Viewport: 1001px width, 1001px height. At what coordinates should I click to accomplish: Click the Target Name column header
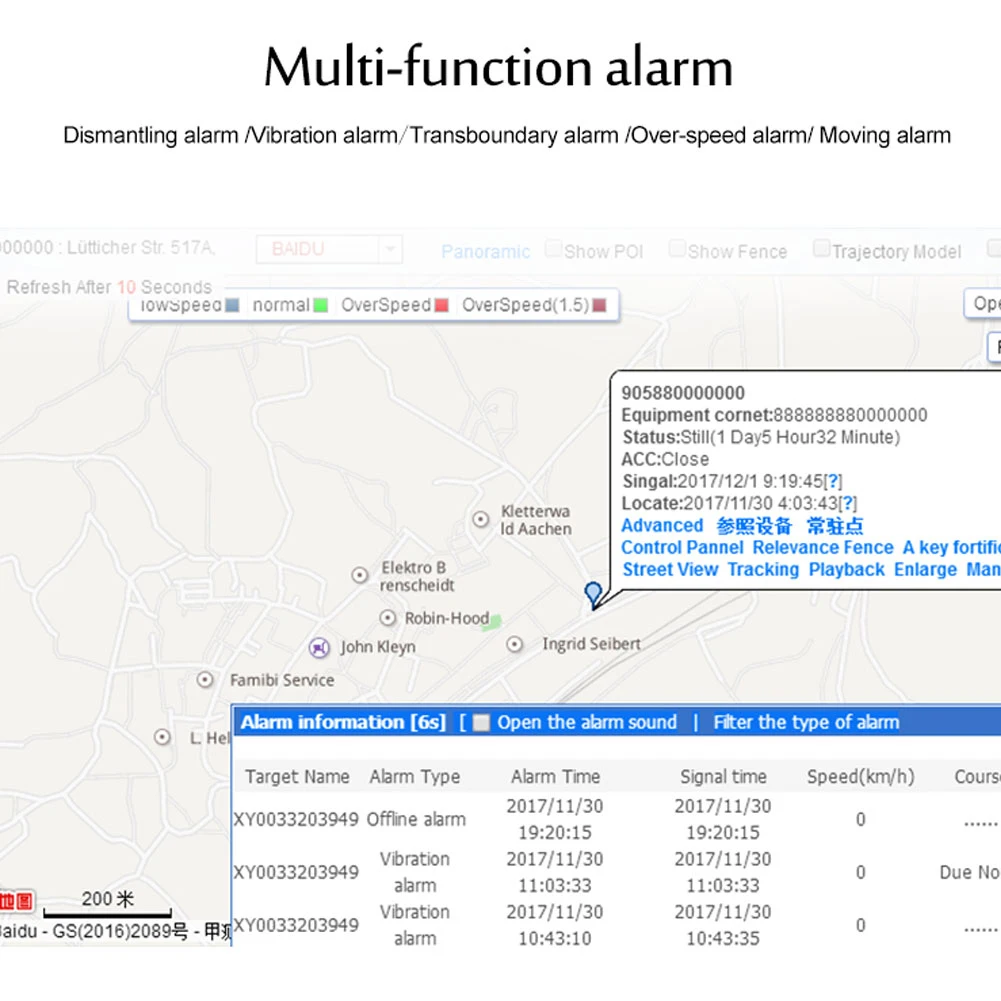(297, 776)
